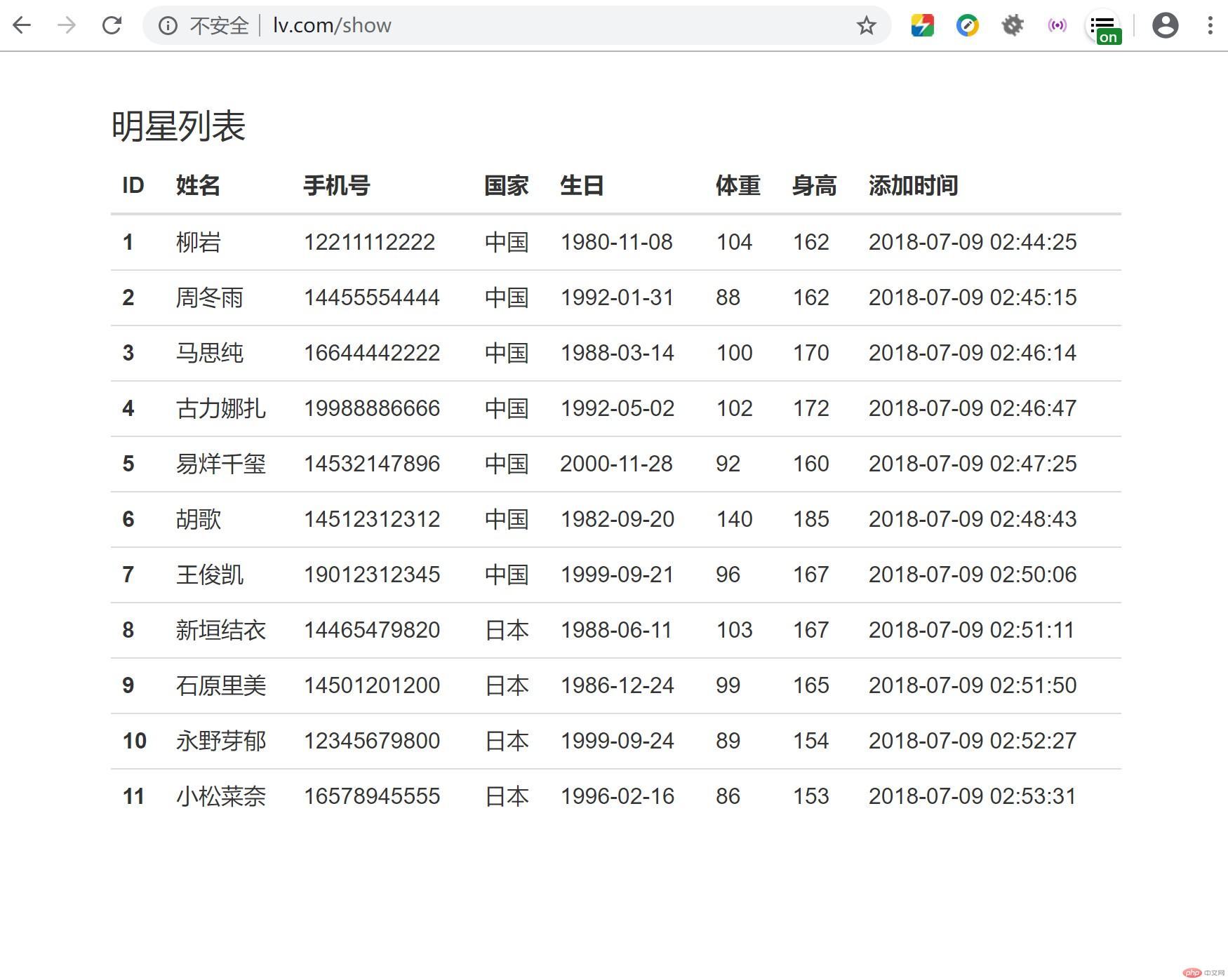Viewport: 1228px width, 980px height.
Task: Click the 身高 column header
Action: (x=814, y=186)
